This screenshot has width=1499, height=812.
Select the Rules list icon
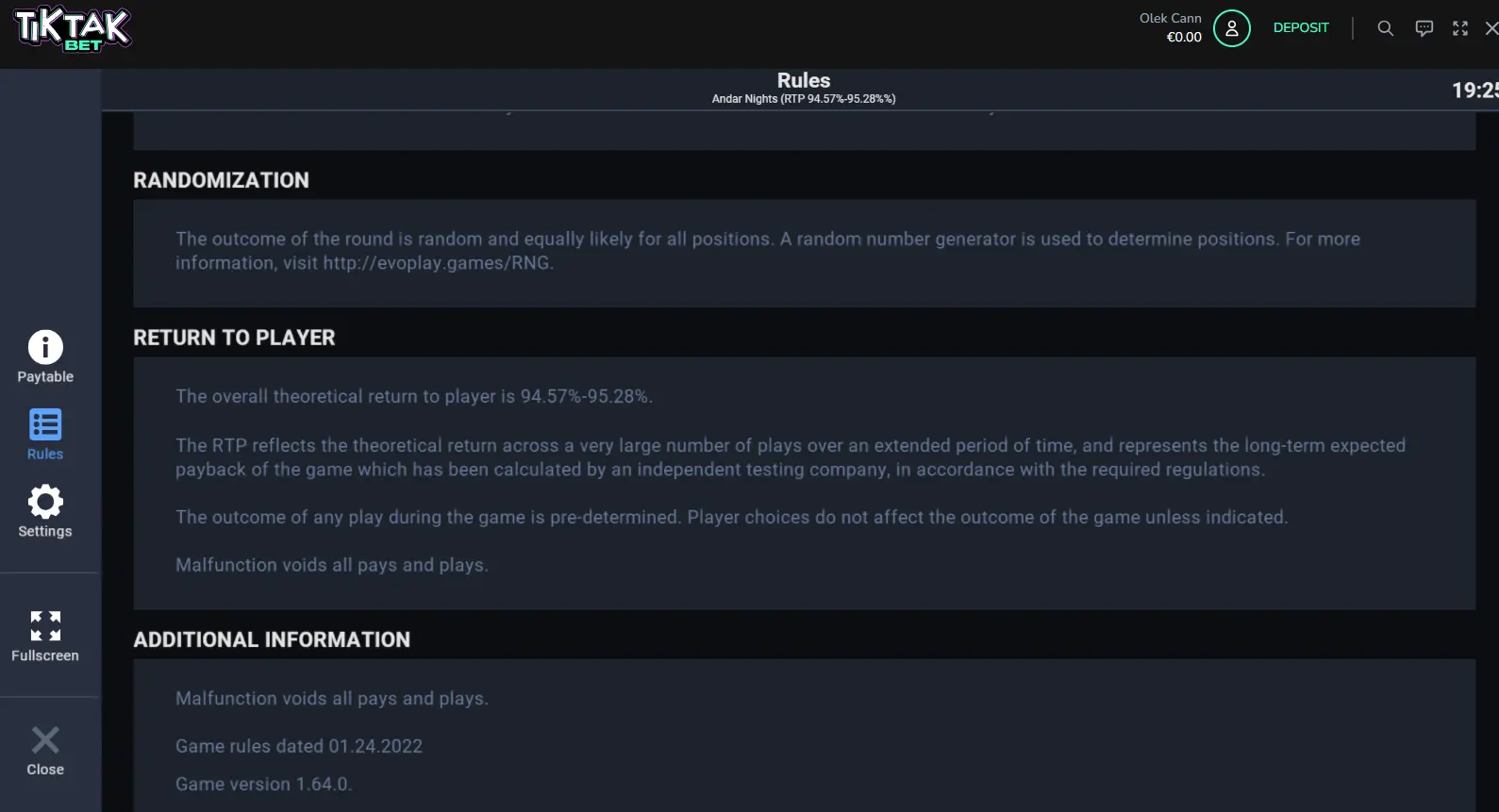tap(45, 424)
